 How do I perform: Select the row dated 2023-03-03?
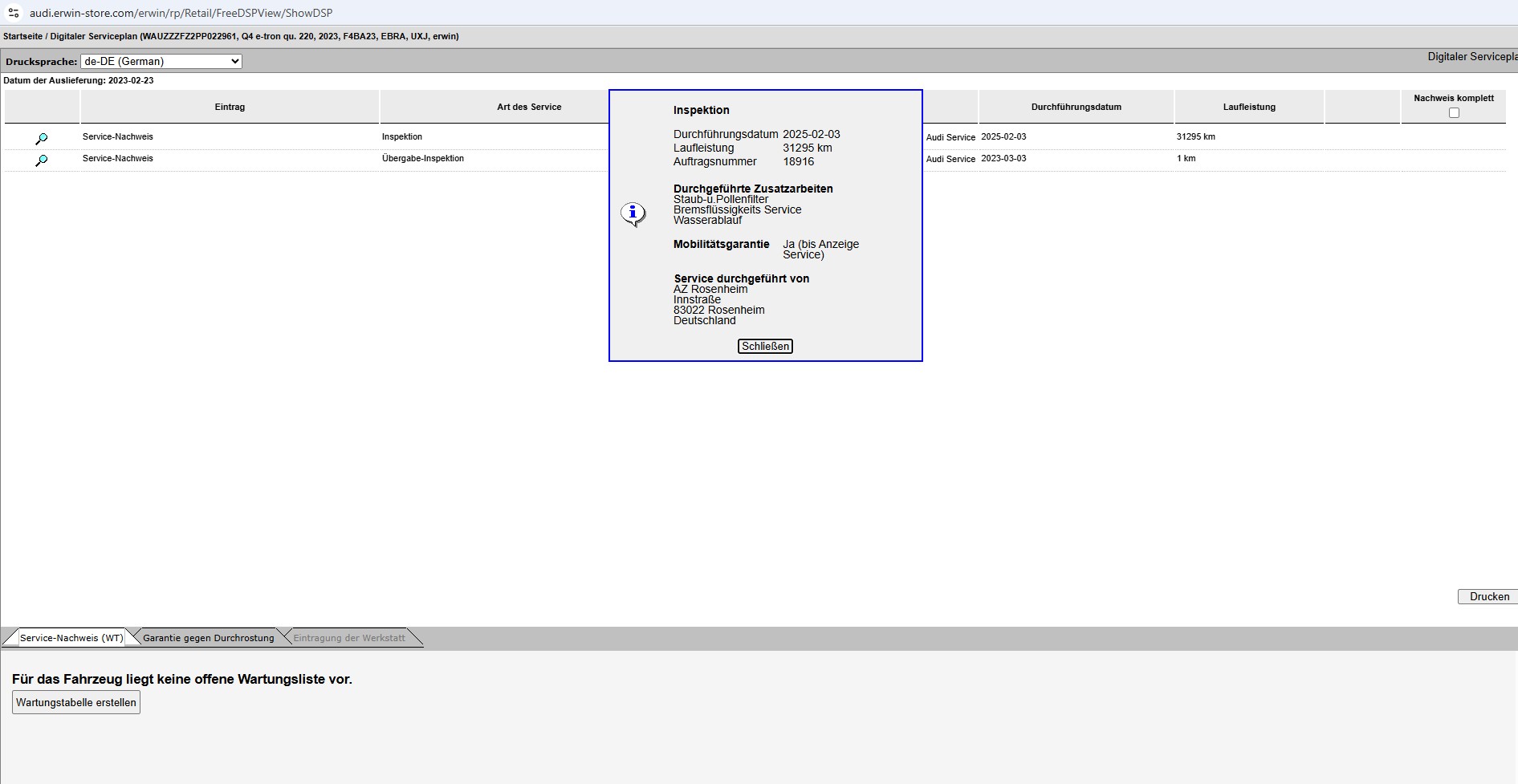(x=1003, y=159)
